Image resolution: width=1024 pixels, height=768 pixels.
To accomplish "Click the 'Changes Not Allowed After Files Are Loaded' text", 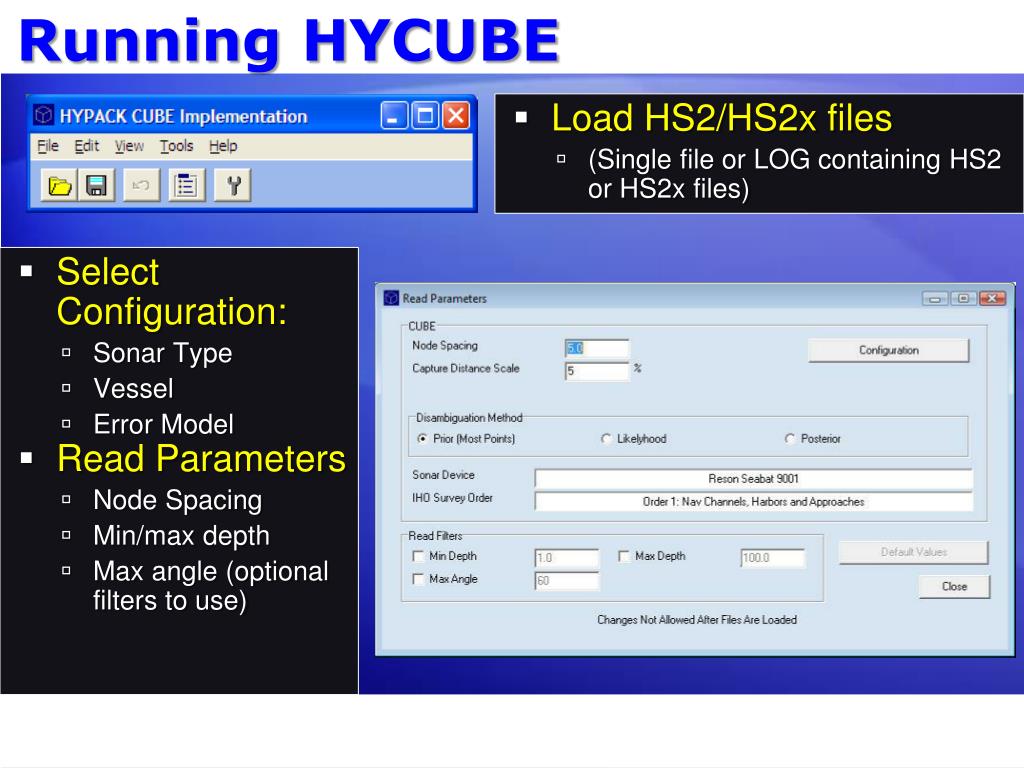I will tap(697, 620).
